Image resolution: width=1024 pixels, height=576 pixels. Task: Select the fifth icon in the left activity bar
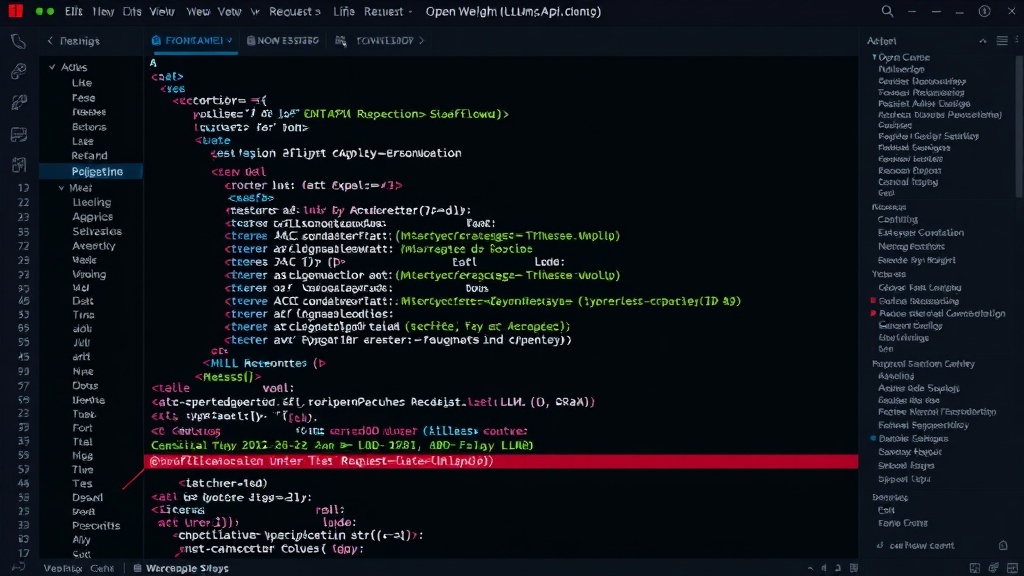coord(18,165)
